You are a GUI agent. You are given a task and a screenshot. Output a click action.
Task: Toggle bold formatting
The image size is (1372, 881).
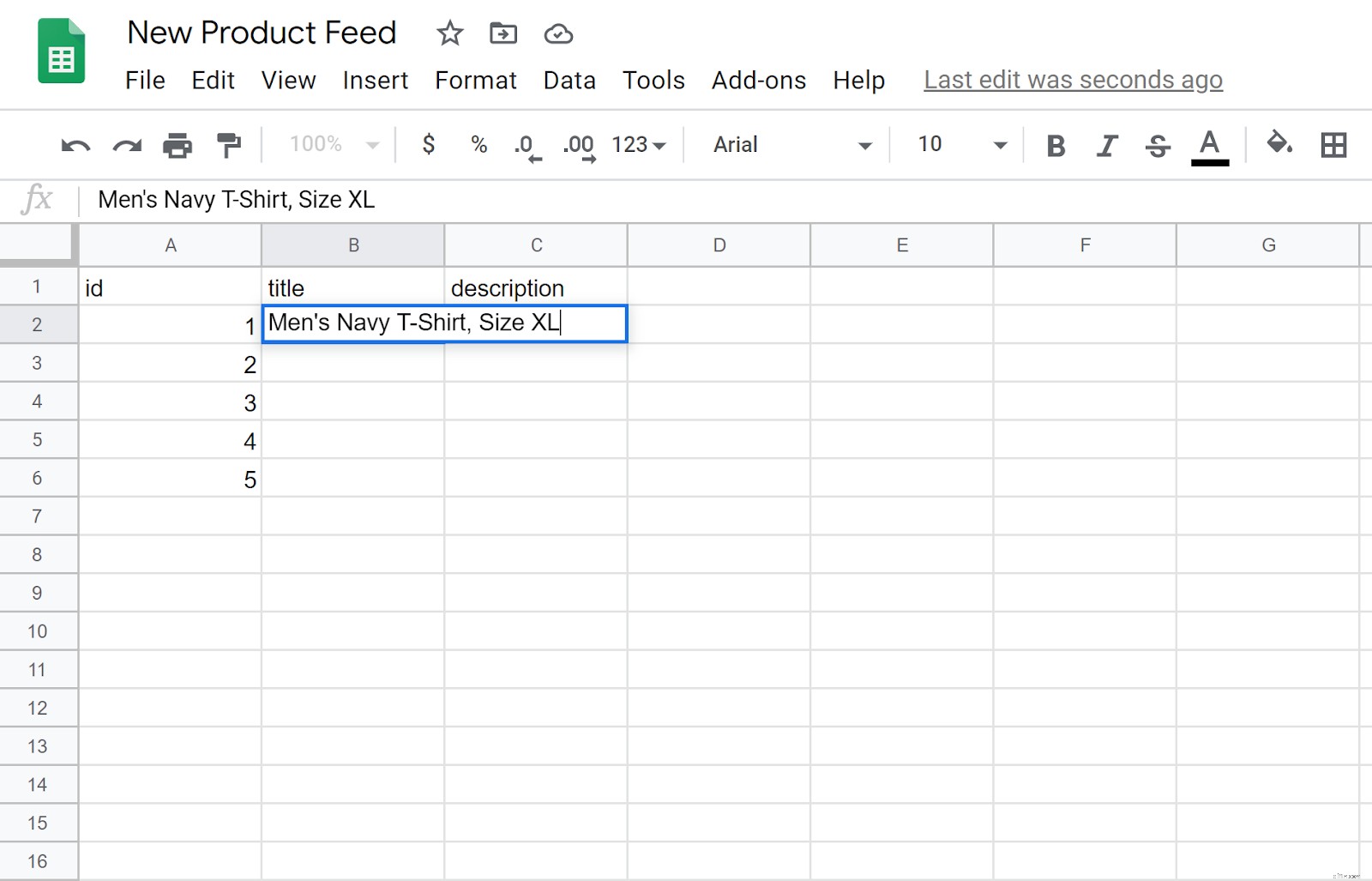[1056, 145]
